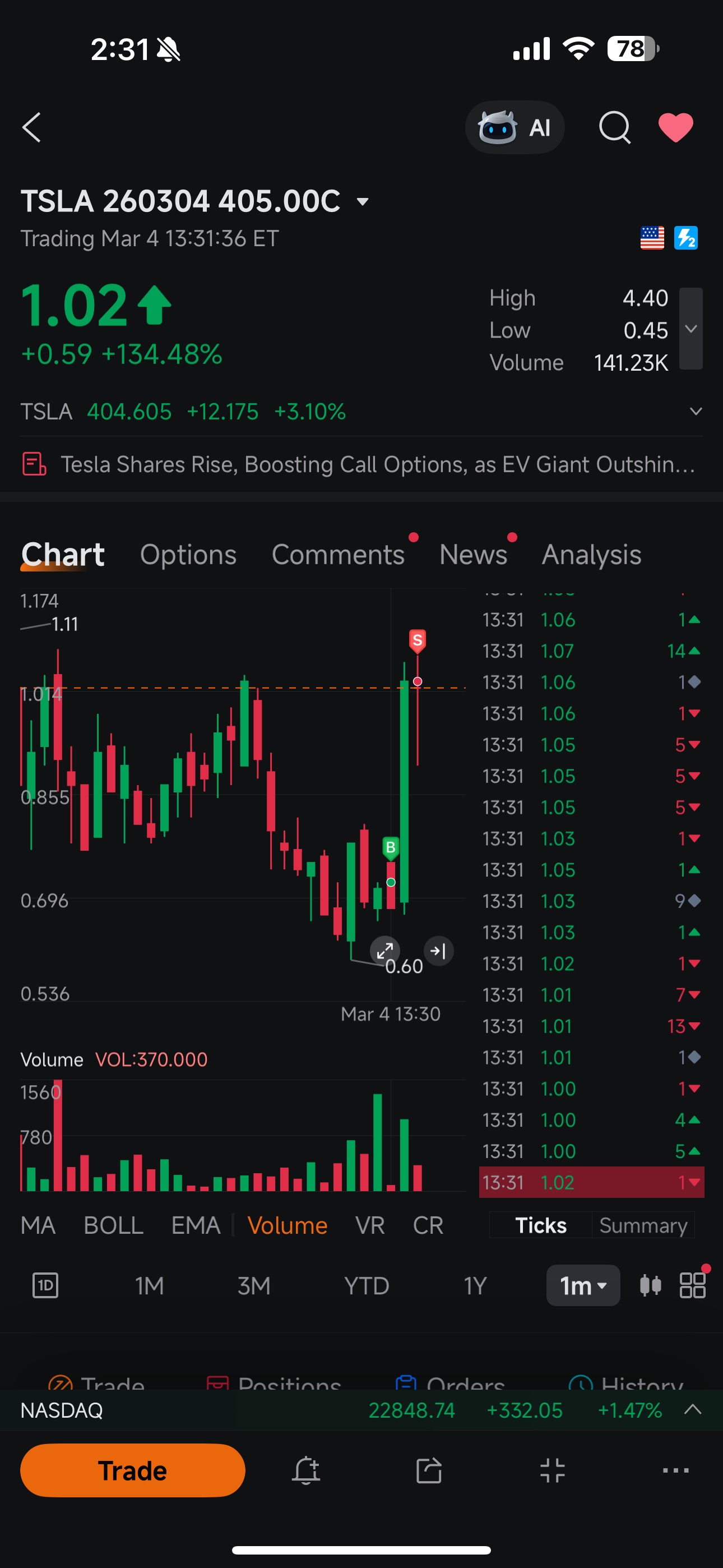Remove from favorites using the heart

(675, 127)
